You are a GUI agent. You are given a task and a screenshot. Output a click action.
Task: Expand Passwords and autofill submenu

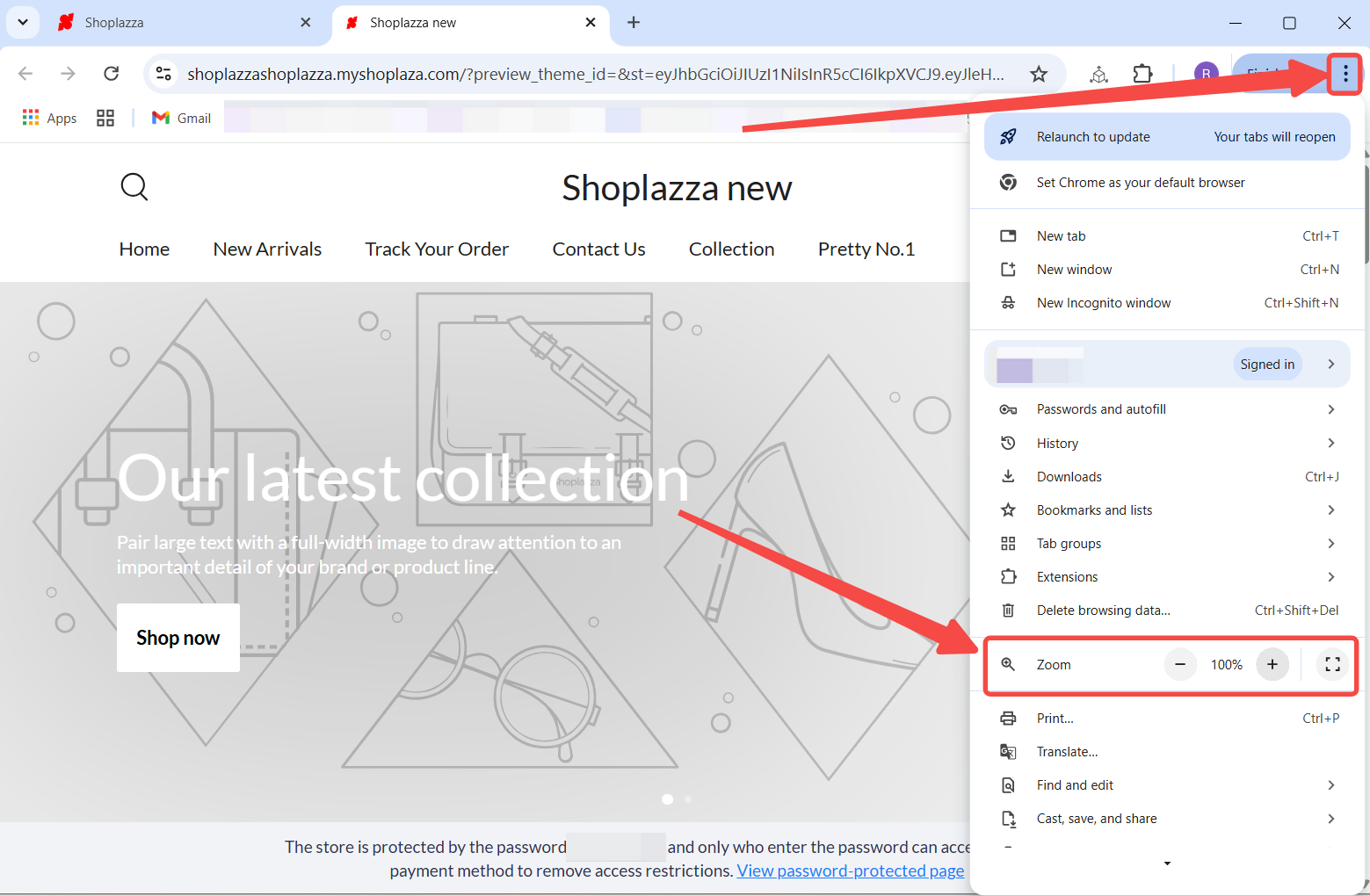click(1167, 409)
